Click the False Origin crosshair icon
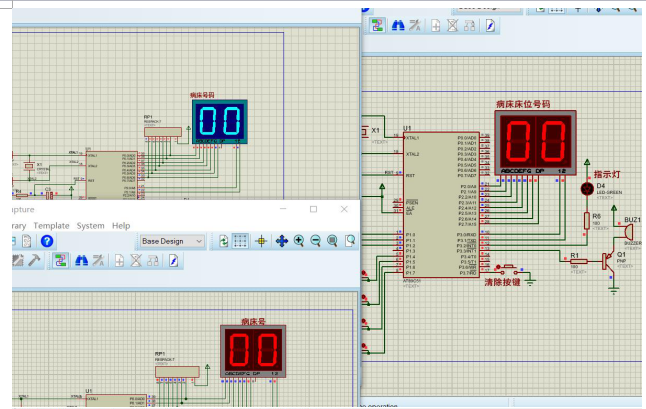Screen dimensions: 646x409 261,241
